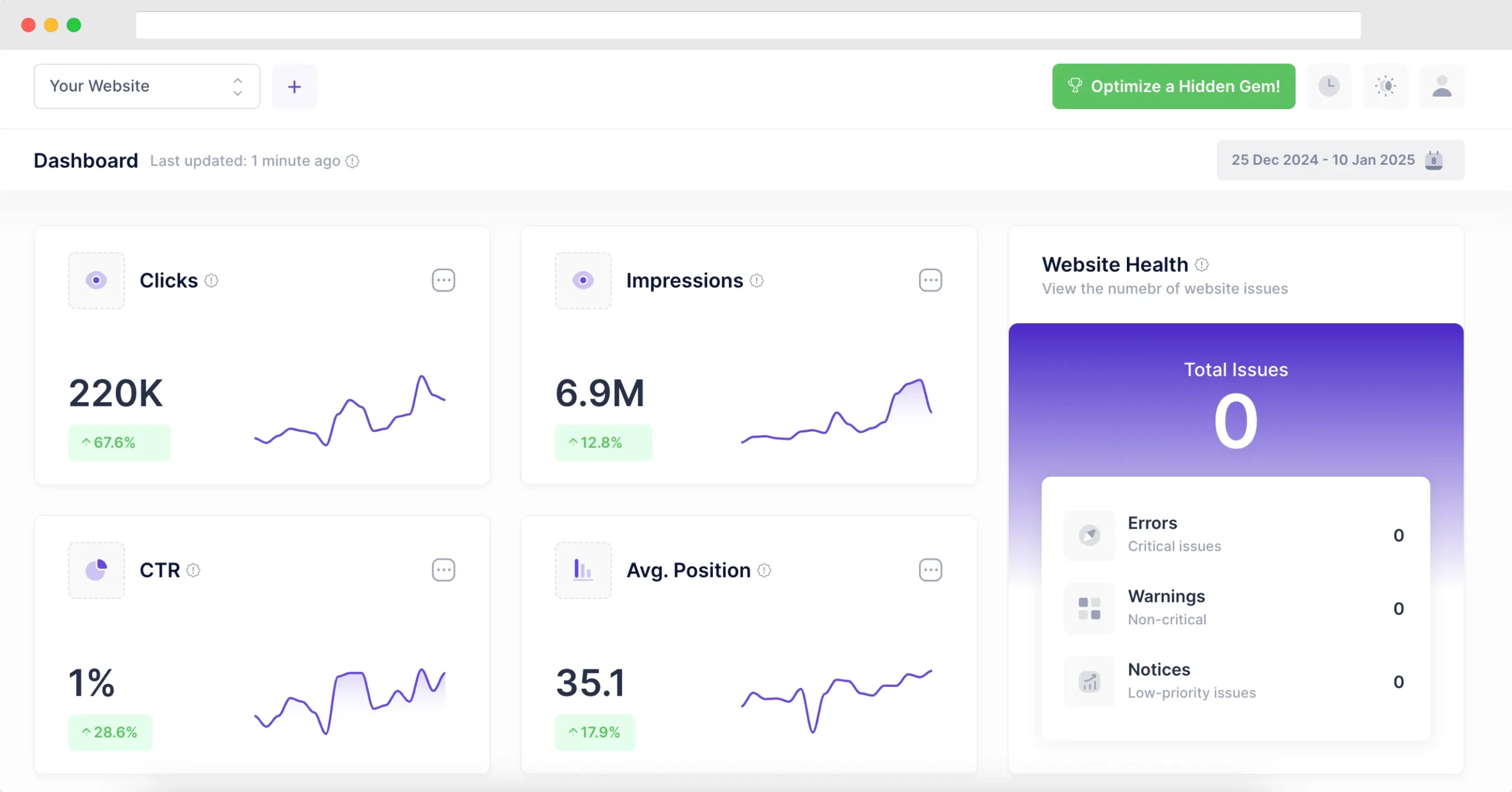Image resolution: width=1512 pixels, height=792 pixels.
Task: Click the Impressions eye icon
Action: pos(583,281)
